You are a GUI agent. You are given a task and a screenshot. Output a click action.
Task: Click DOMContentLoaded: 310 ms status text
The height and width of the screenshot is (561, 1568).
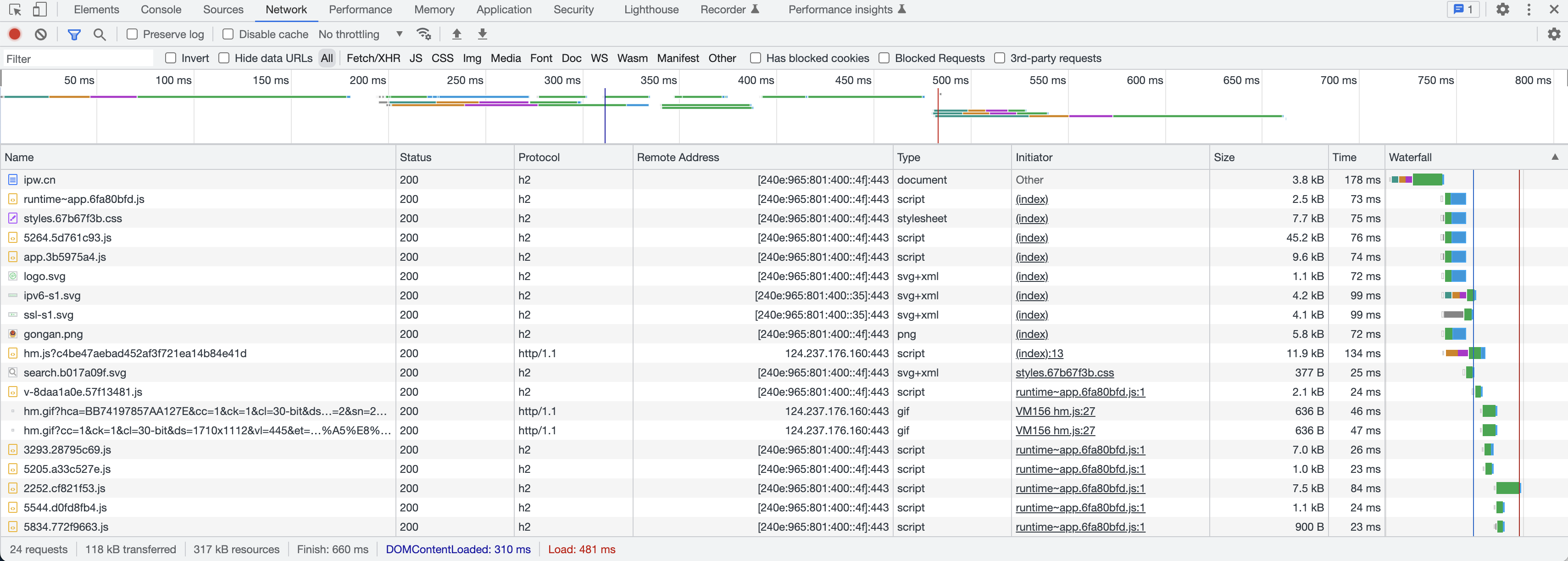point(458,550)
